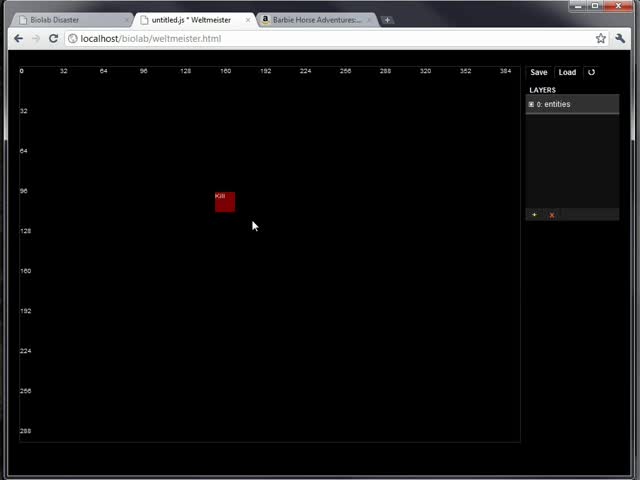Click the Save button in Weltmeister
This screenshot has width=640, height=480.
pyautogui.click(x=538, y=72)
